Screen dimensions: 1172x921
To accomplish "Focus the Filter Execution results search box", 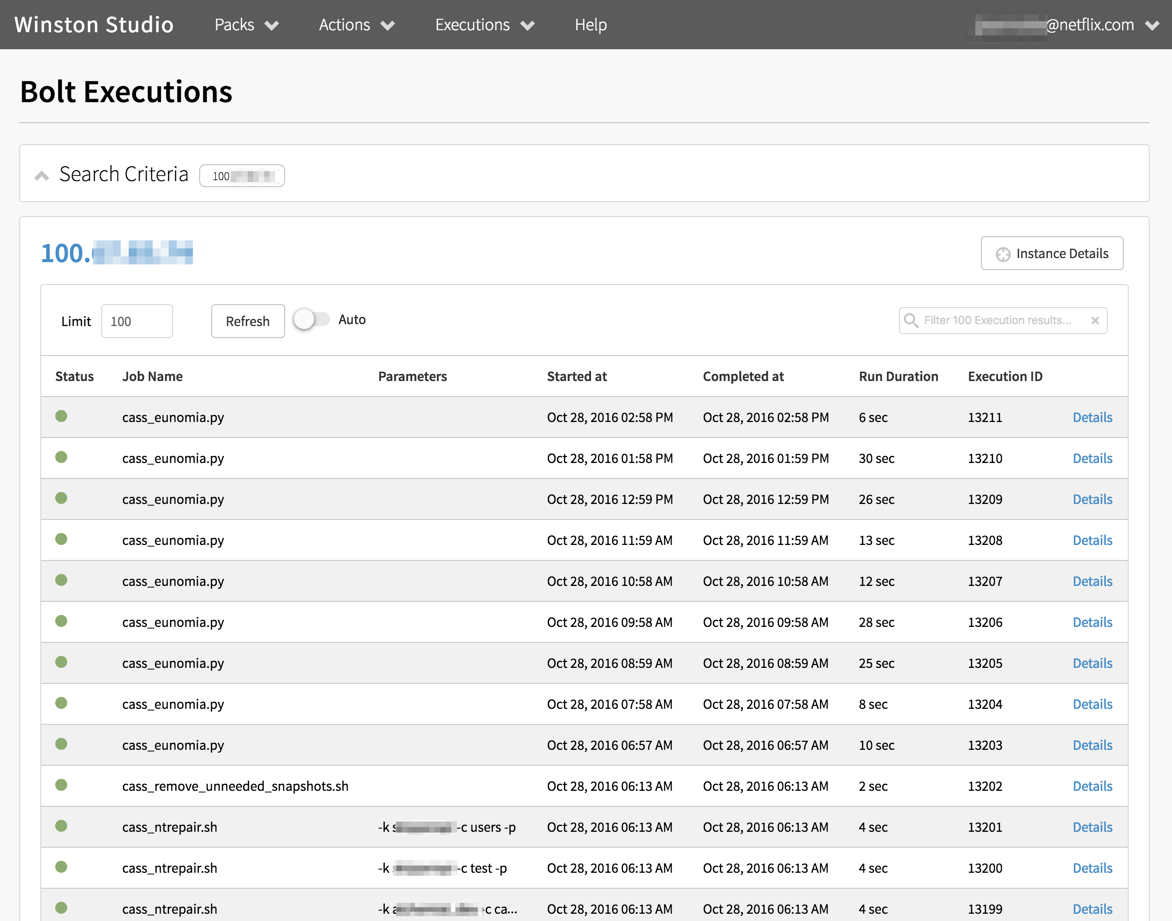I will click(1000, 321).
